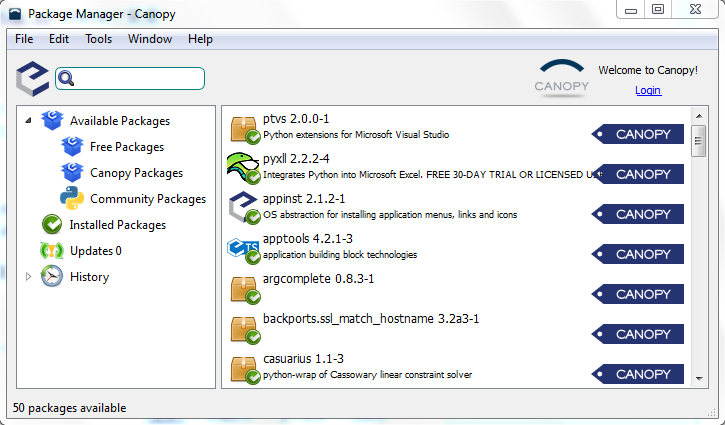Screen dimensions: 725x425
Task: Select the argcomplete 0.8.3-1 package title
Action: pos(318,278)
